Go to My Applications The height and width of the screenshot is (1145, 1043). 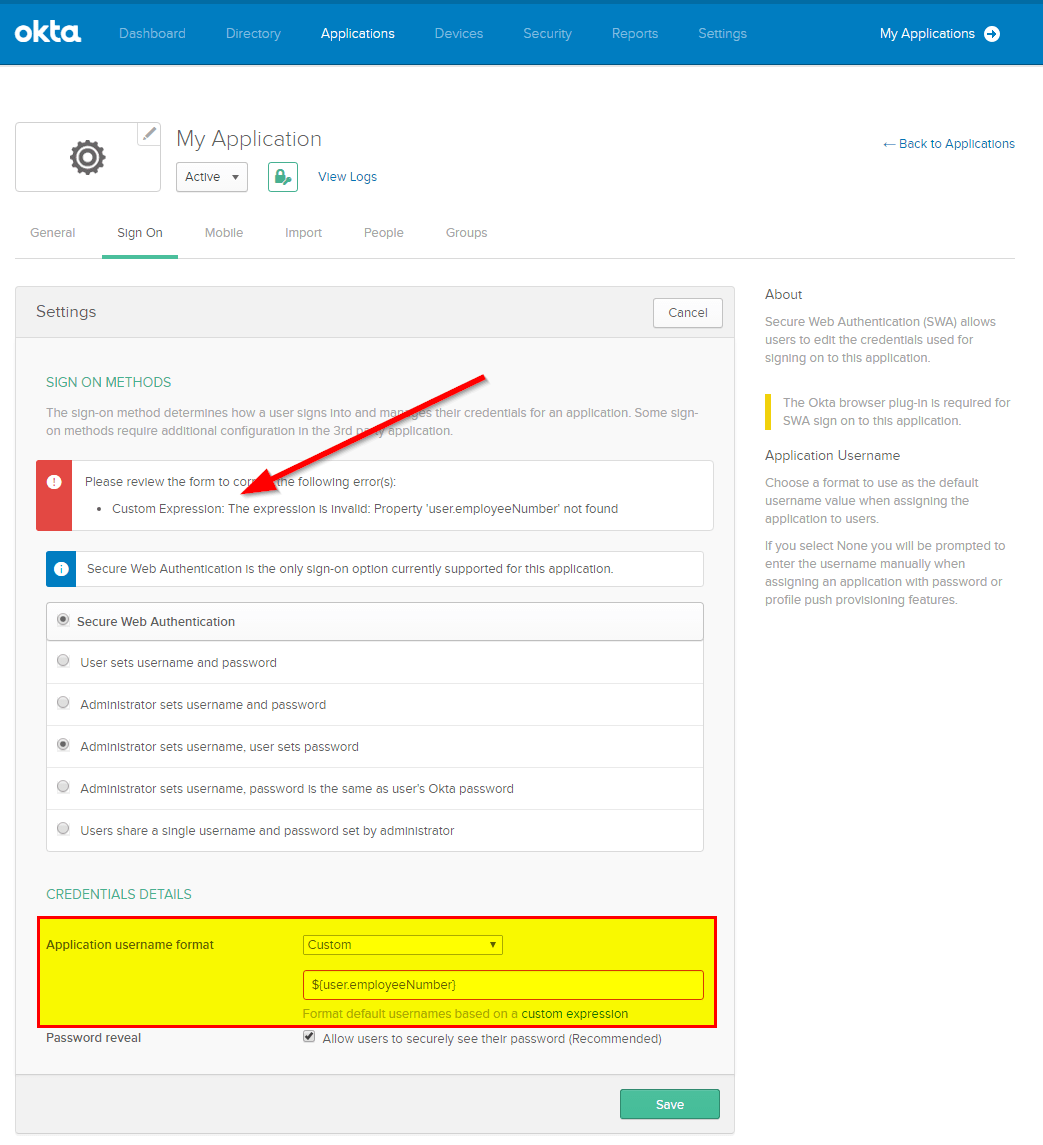[x=927, y=34]
